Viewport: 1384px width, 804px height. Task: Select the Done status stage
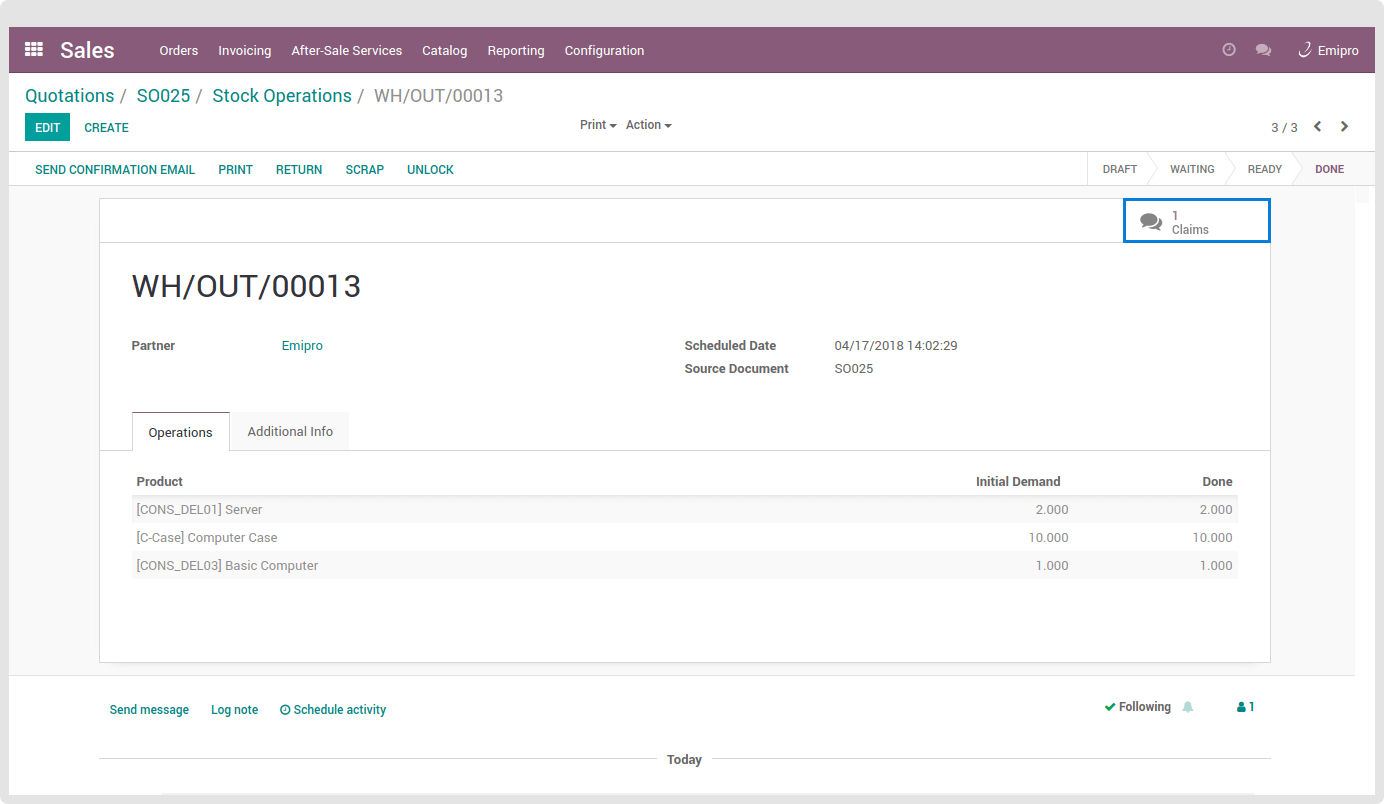[x=1329, y=169]
